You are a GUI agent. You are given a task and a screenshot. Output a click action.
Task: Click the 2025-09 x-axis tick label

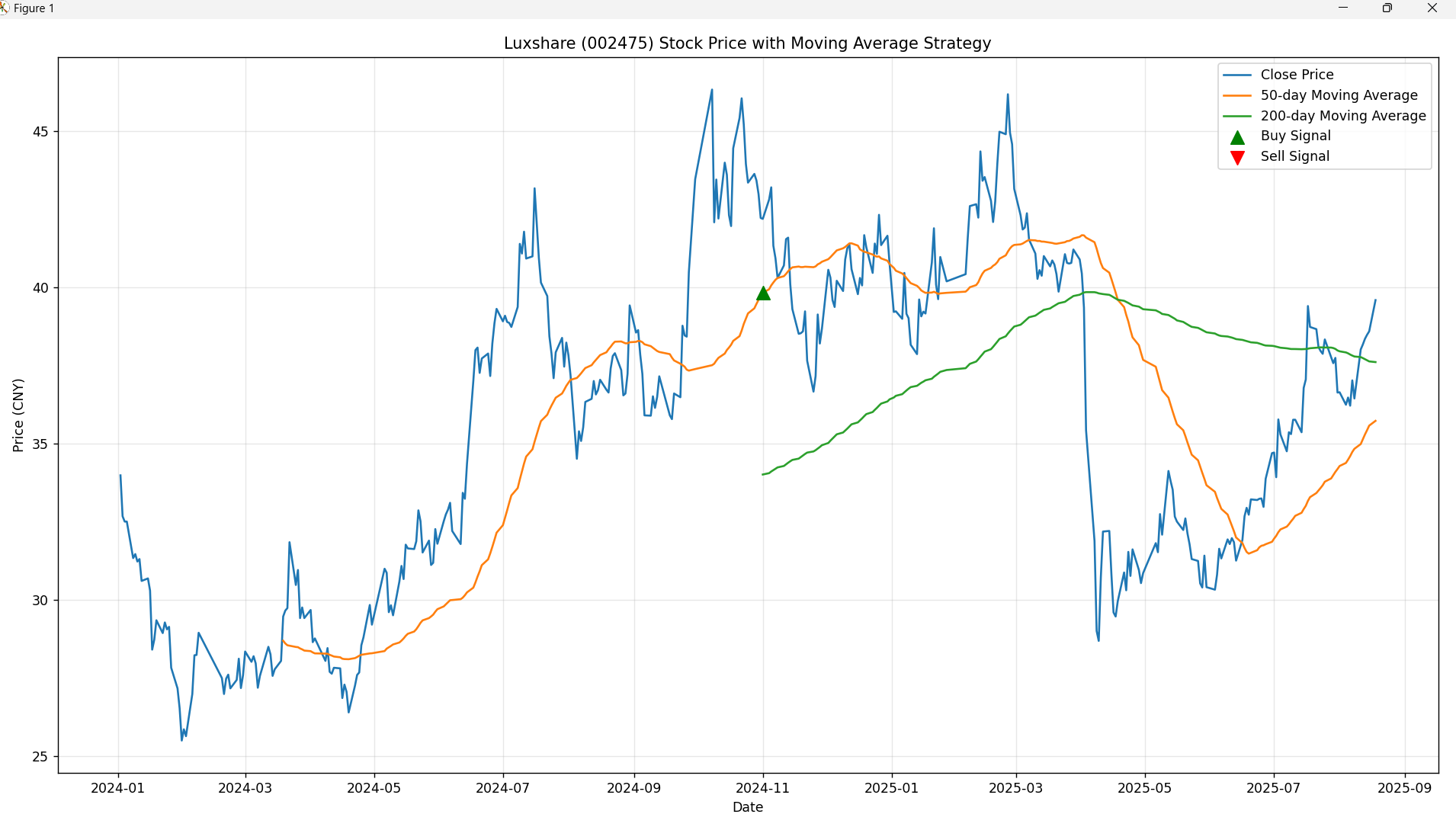pos(1404,788)
